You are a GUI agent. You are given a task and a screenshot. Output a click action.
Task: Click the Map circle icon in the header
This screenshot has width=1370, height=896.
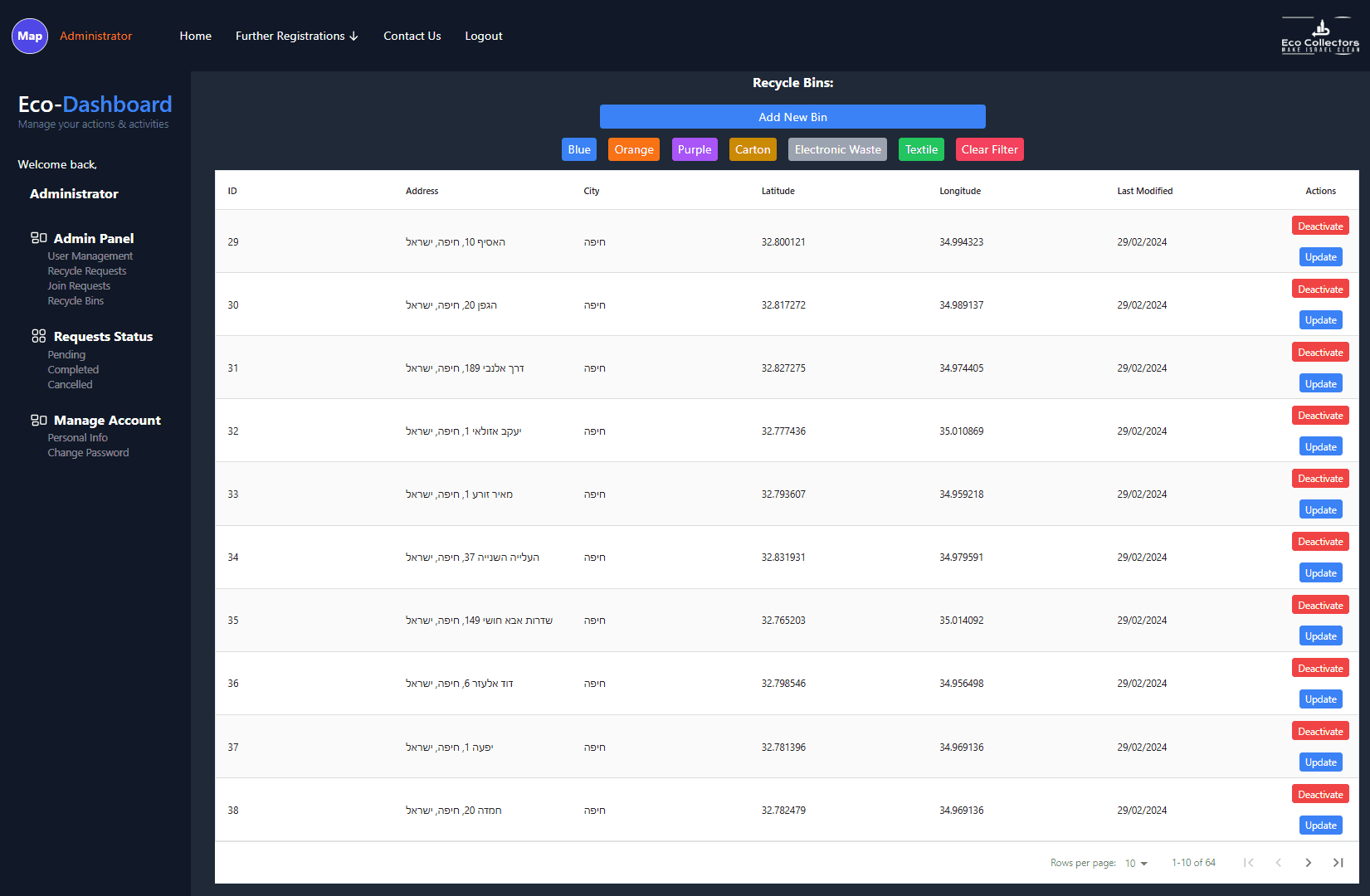pyautogui.click(x=29, y=36)
